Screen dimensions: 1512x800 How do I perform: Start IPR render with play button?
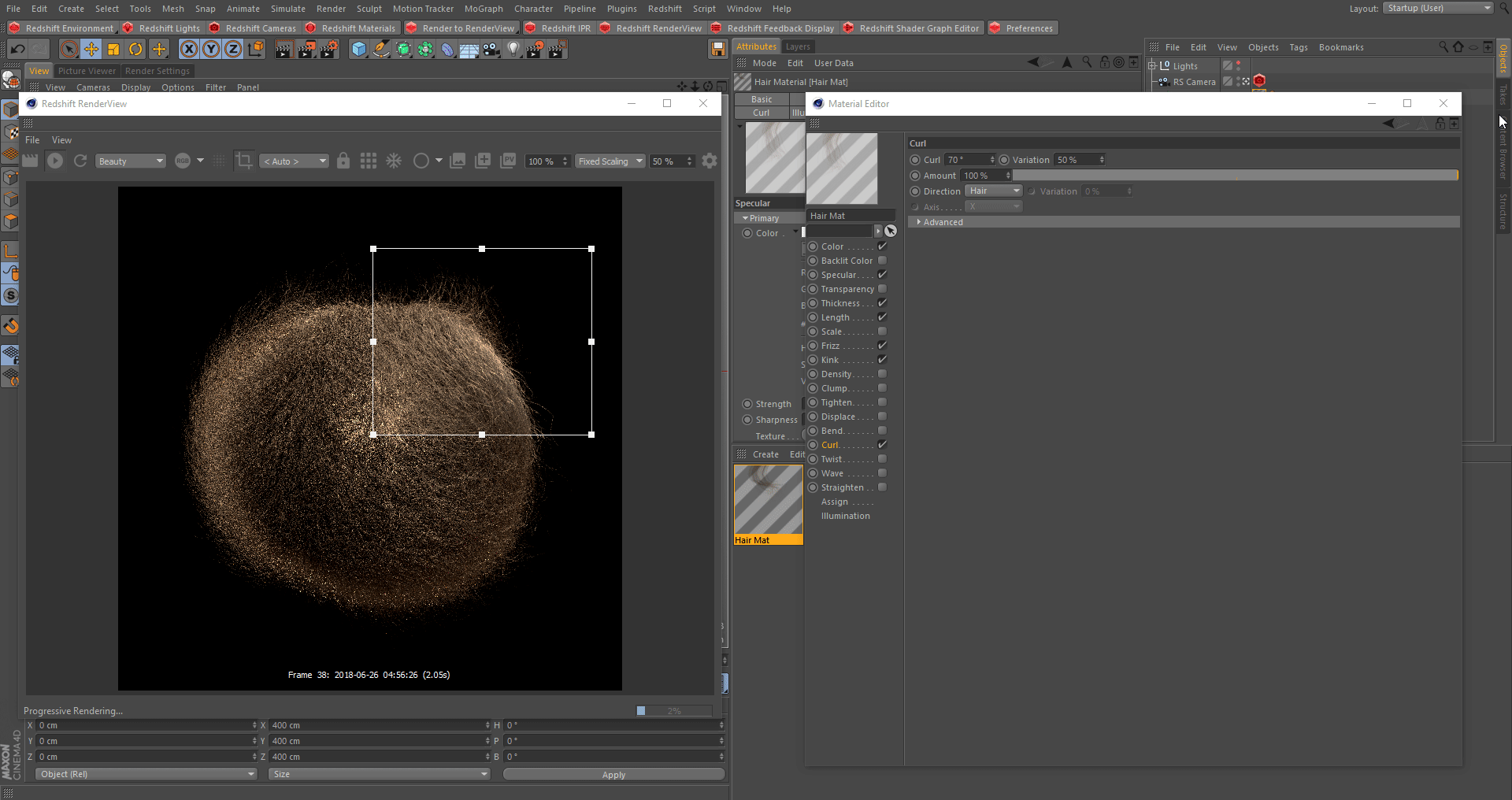tap(55, 161)
